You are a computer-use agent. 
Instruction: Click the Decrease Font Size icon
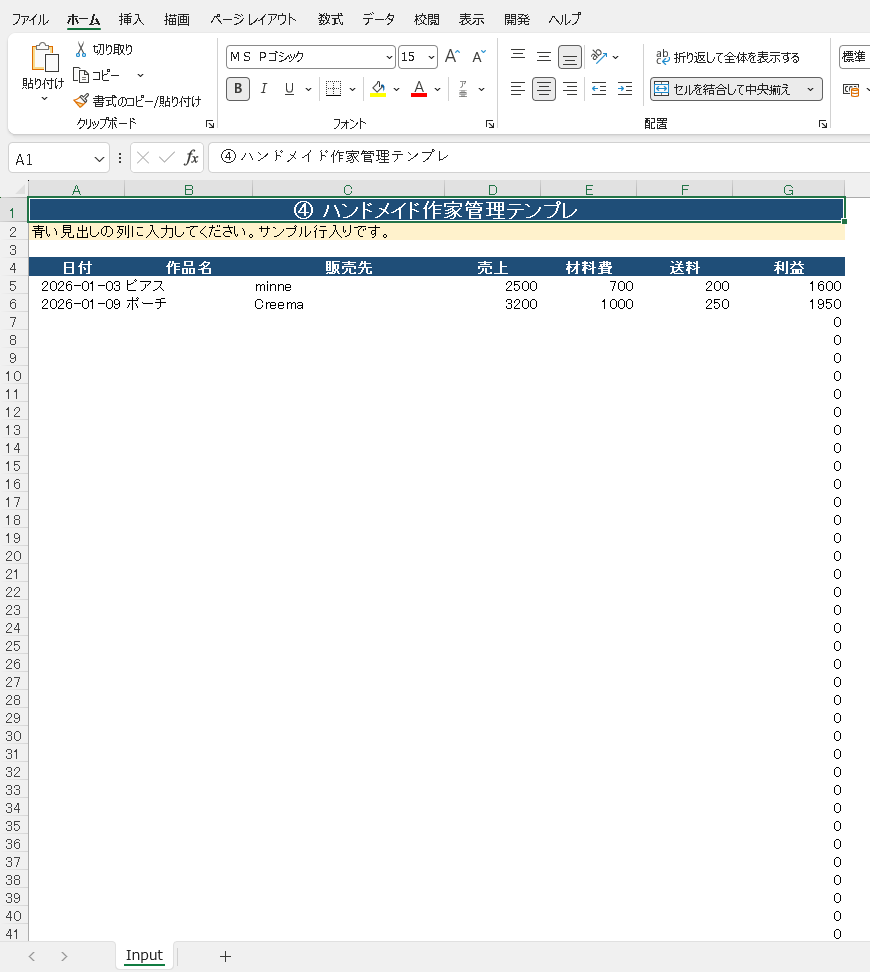478,56
